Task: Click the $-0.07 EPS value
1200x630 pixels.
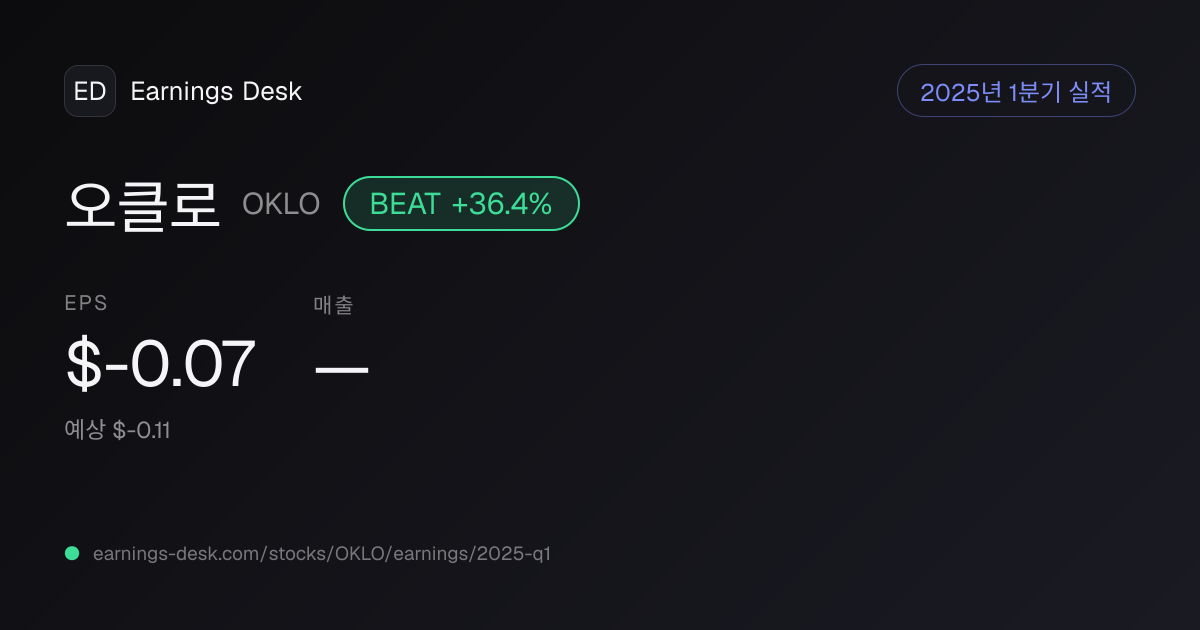Action: [161, 364]
